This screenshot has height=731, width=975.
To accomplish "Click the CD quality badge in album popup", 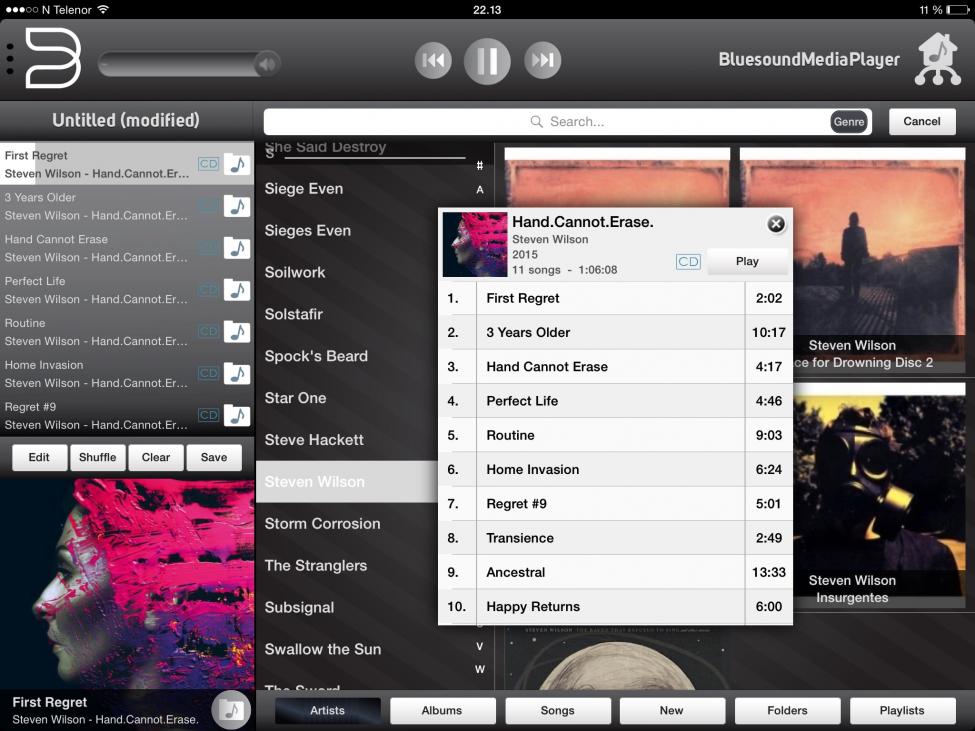I will coord(688,262).
